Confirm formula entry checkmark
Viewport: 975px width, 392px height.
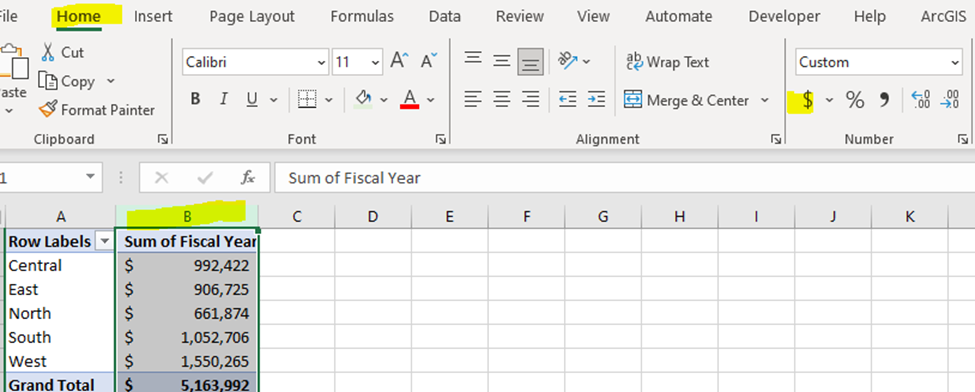(x=205, y=178)
